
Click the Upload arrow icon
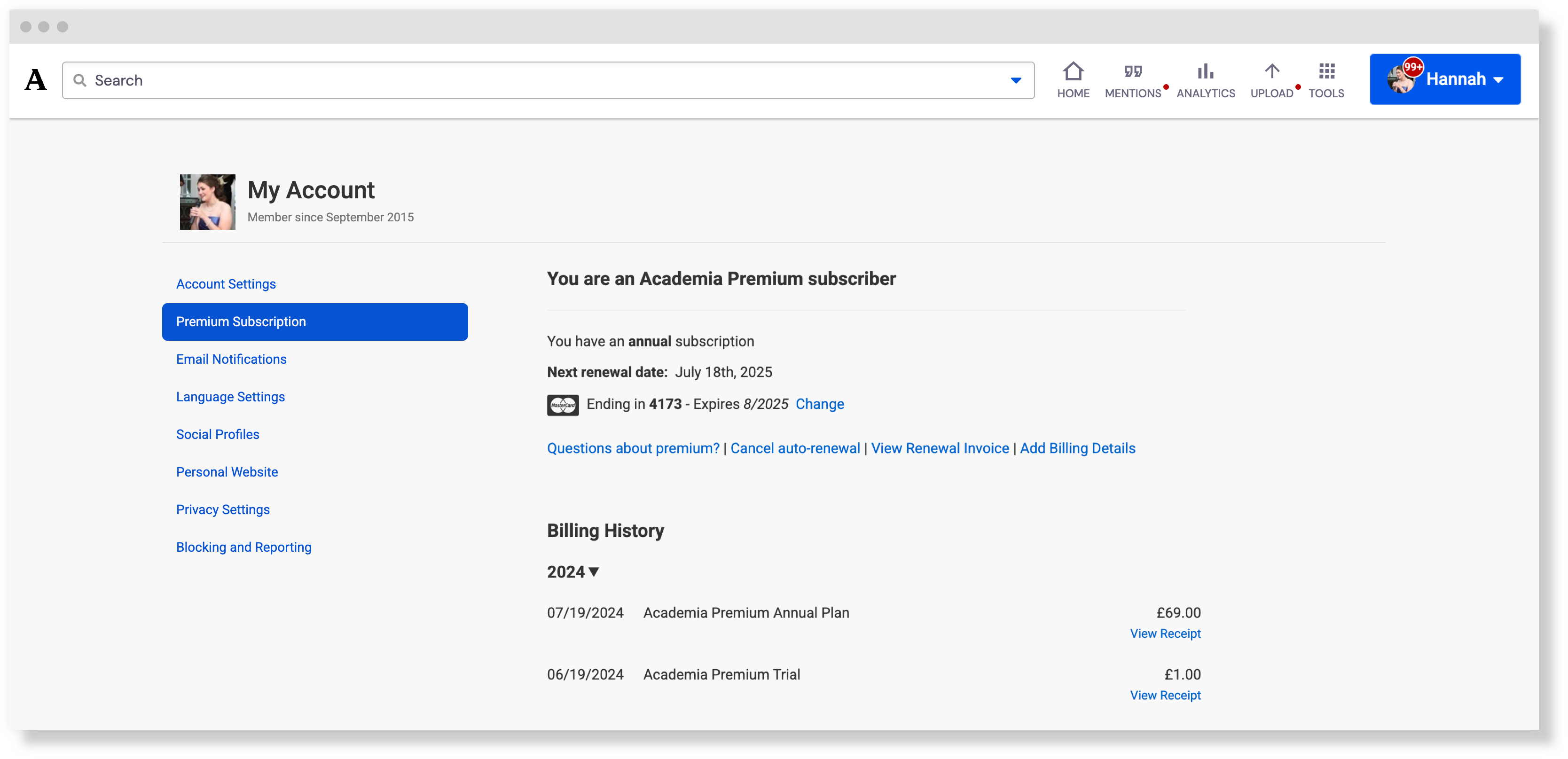1271,72
